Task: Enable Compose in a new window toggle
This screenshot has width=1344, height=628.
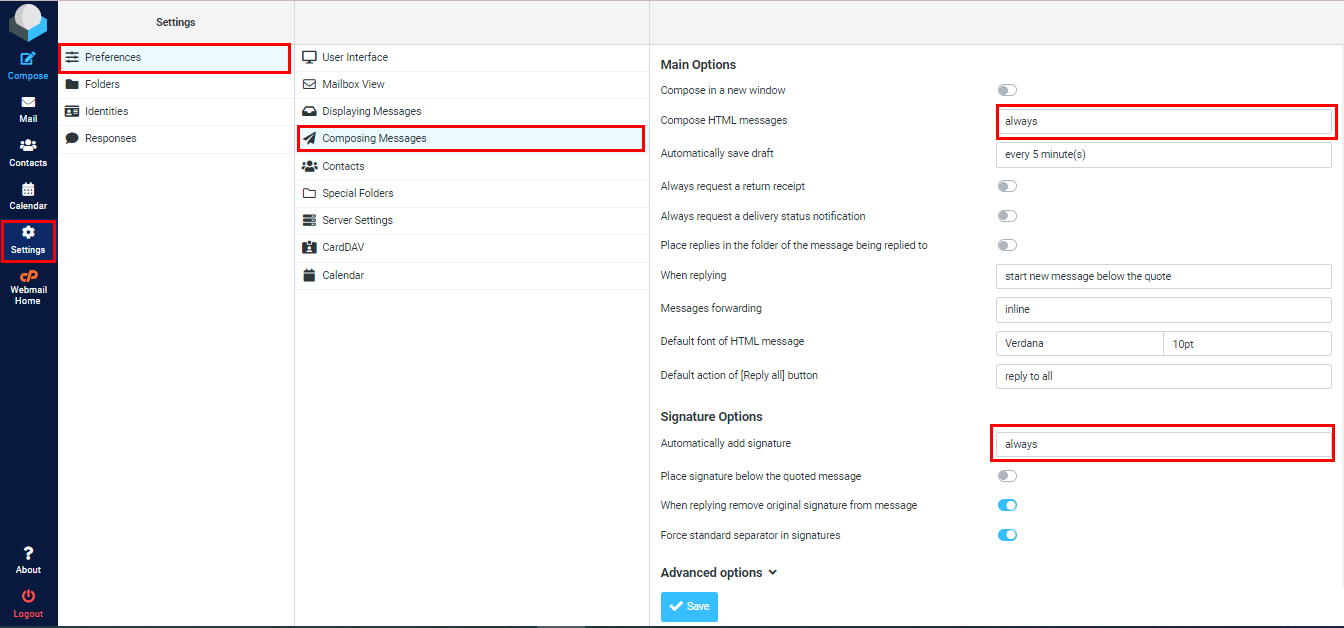Action: pyautogui.click(x=1007, y=90)
